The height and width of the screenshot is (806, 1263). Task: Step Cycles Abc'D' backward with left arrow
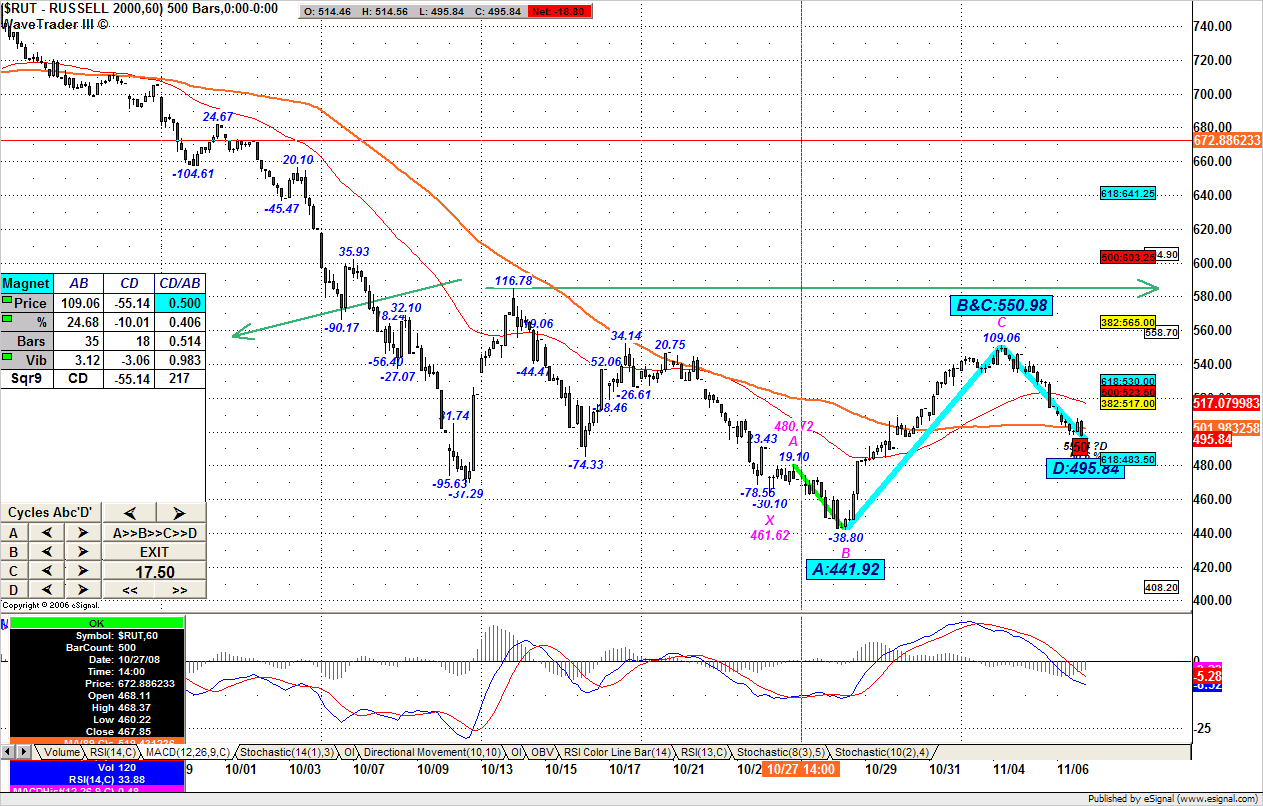(130, 513)
